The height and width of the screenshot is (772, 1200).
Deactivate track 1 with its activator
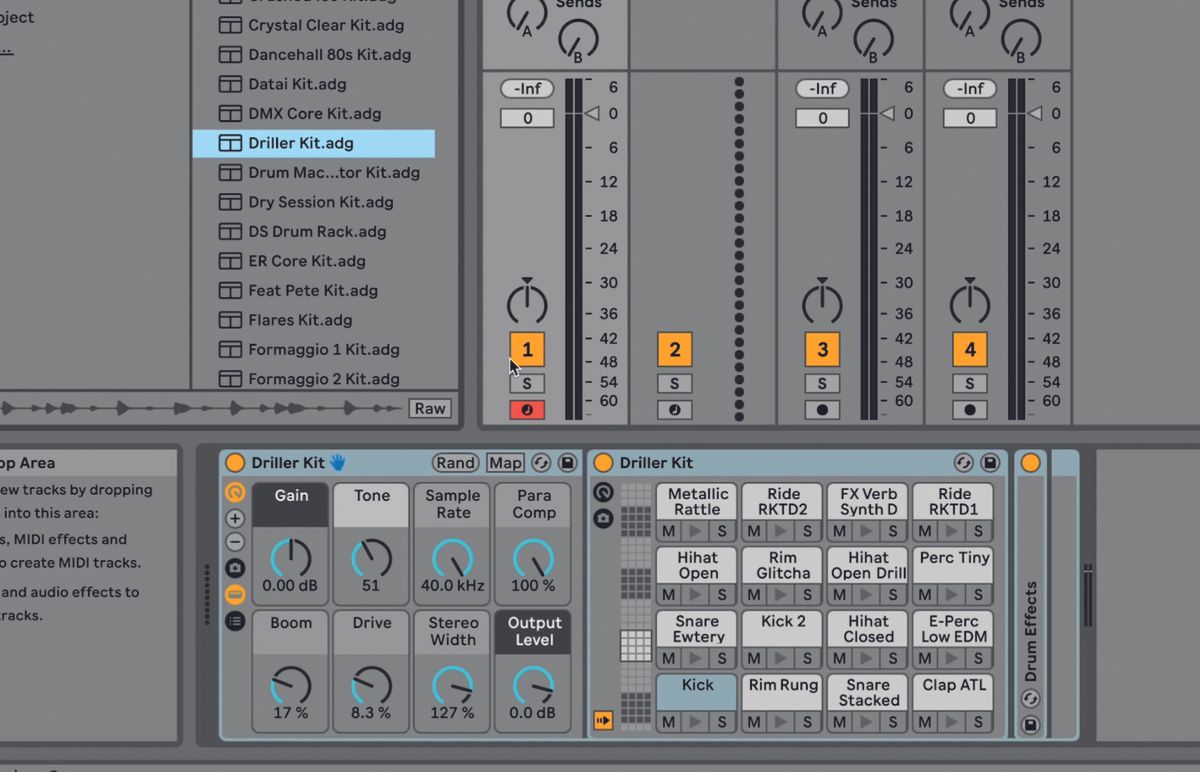[x=527, y=350]
